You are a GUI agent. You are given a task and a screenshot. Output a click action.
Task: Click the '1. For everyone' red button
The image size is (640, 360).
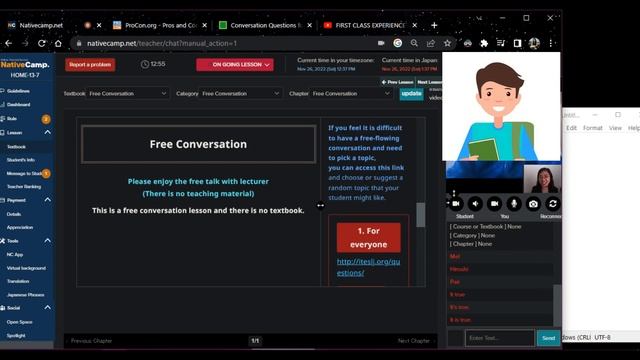pos(369,238)
